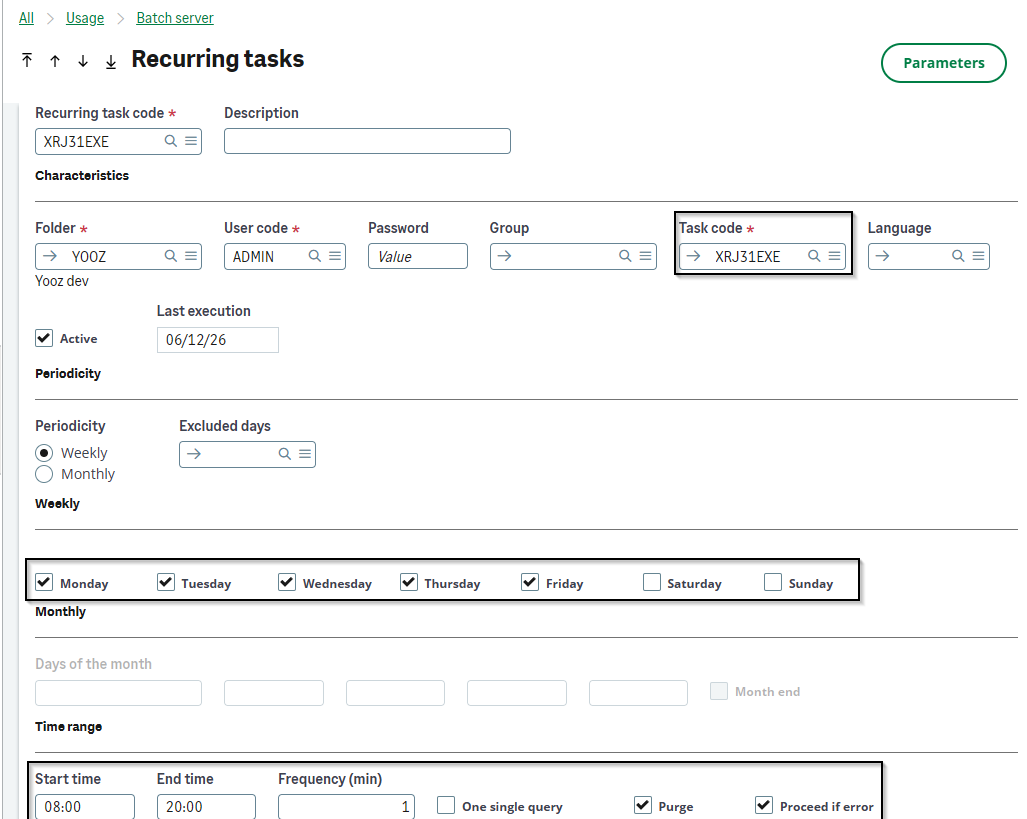1027x819 pixels.
Task: Click the Start time field
Action: point(85,807)
